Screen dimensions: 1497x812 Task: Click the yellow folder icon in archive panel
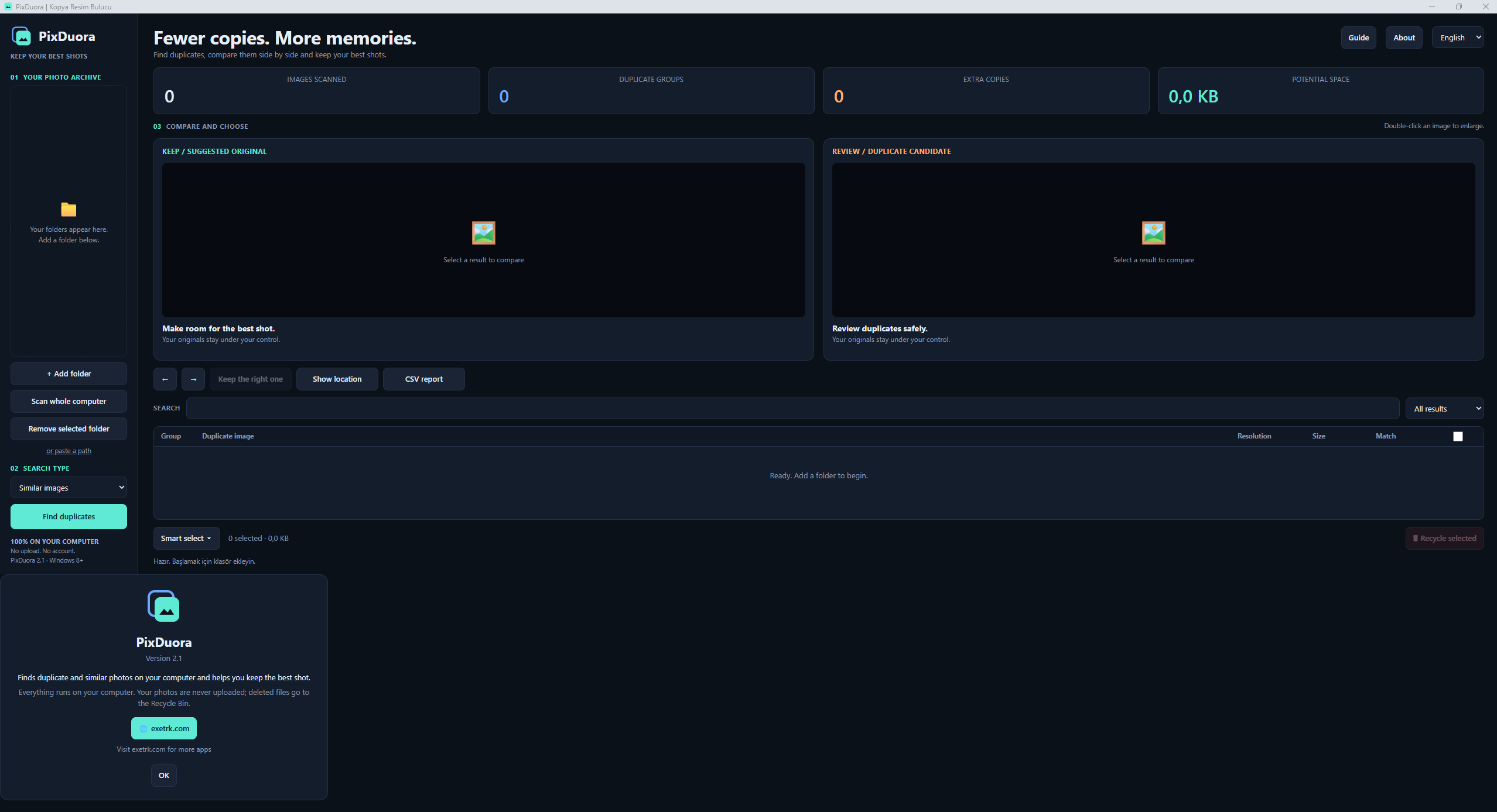tap(69, 210)
